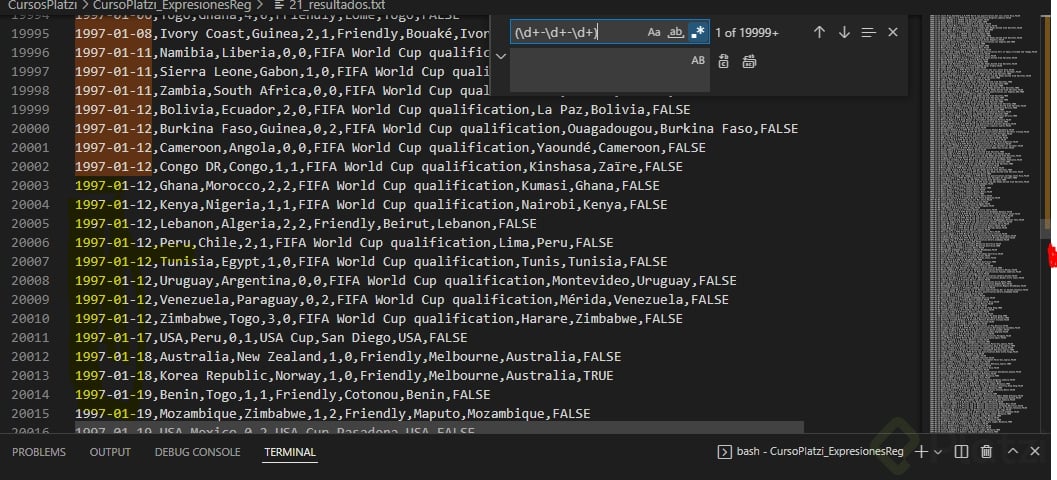Click the Uruguay,Argentina,0,0 line
This screenshot has height=480, width=1057.
[406, 280]
